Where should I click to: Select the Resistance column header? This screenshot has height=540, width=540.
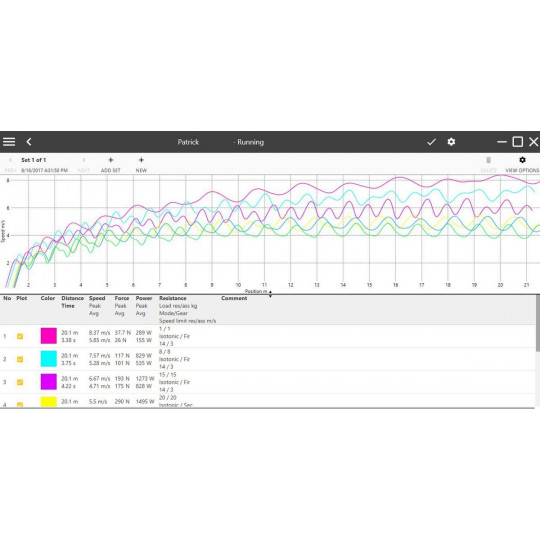coord(173,298)
